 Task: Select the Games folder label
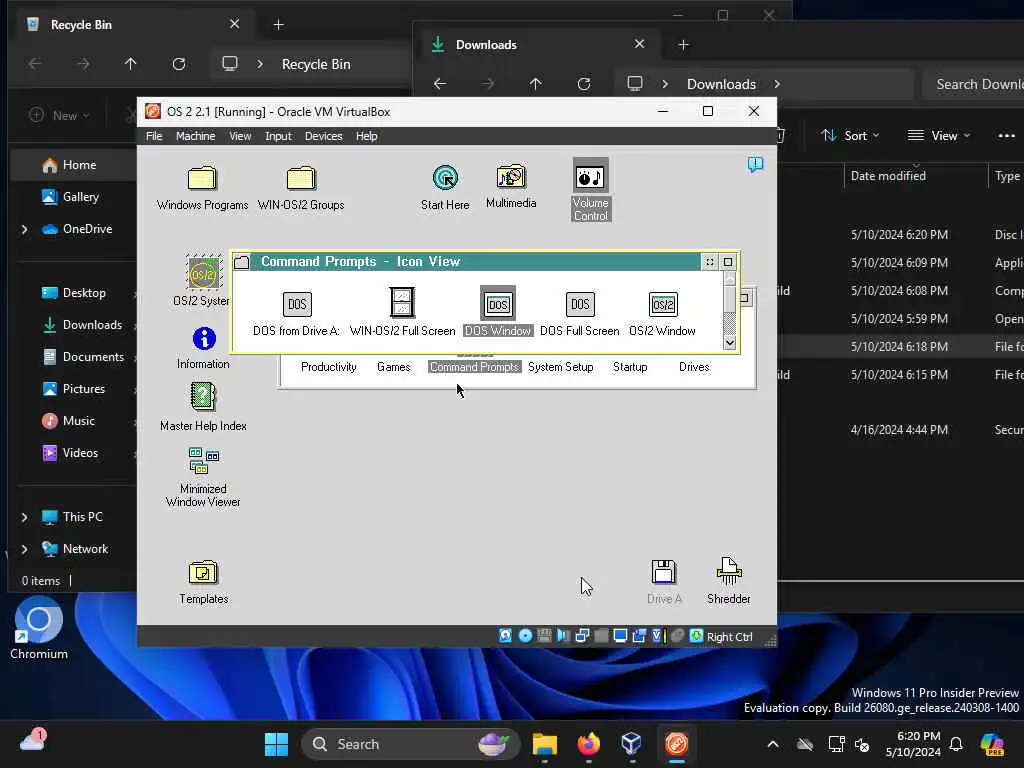click(x=394, y=367)
